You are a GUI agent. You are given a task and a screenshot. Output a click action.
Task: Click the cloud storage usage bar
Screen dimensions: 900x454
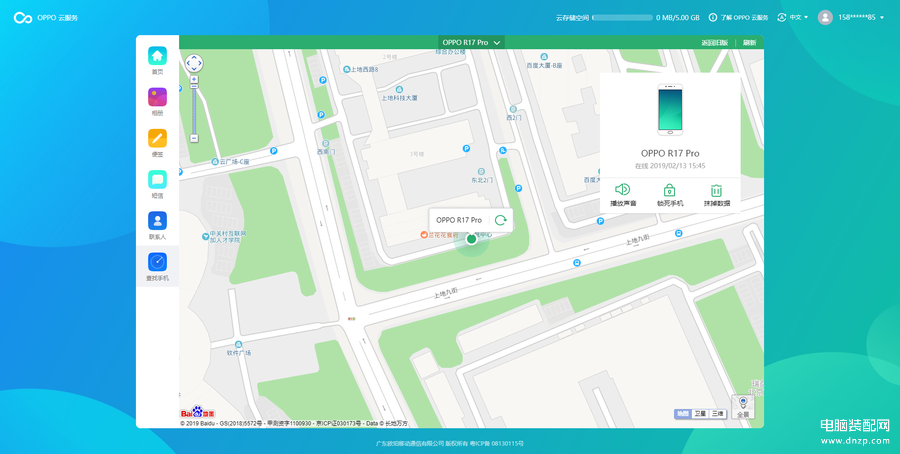pyautogui.click(x=622, y=18)
